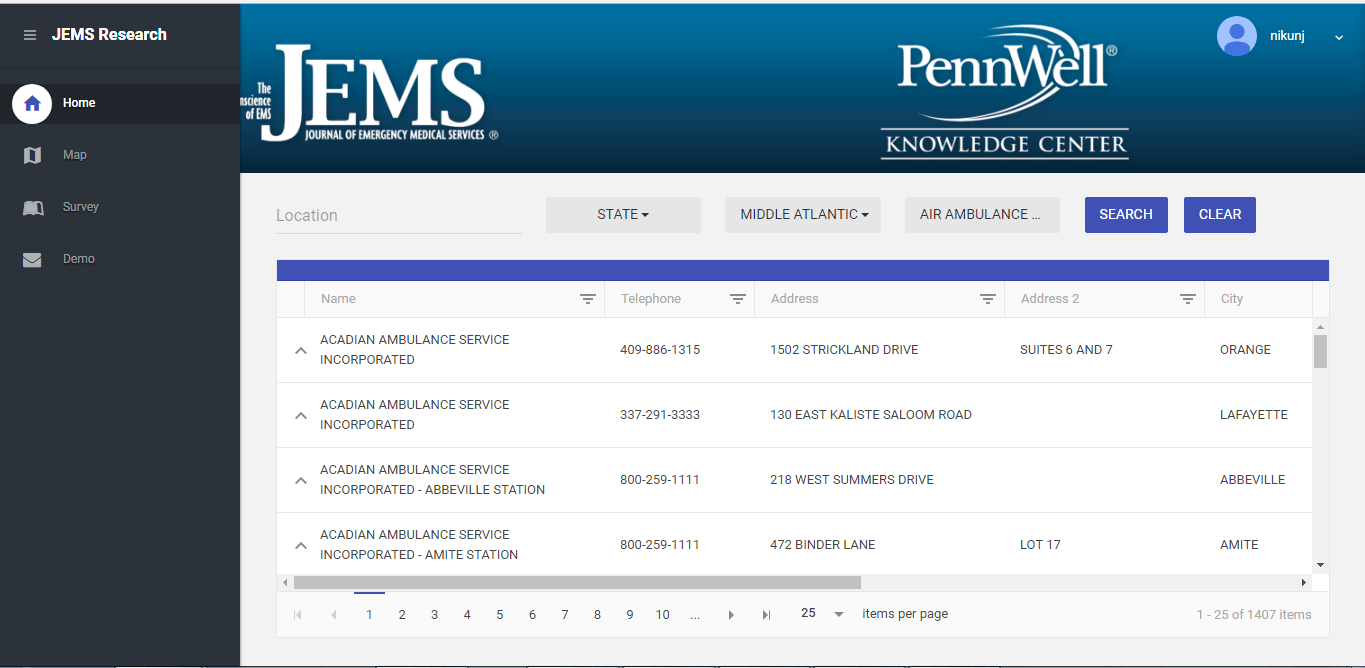
Task: Sort by the City column header
Action: [1232, 299]
